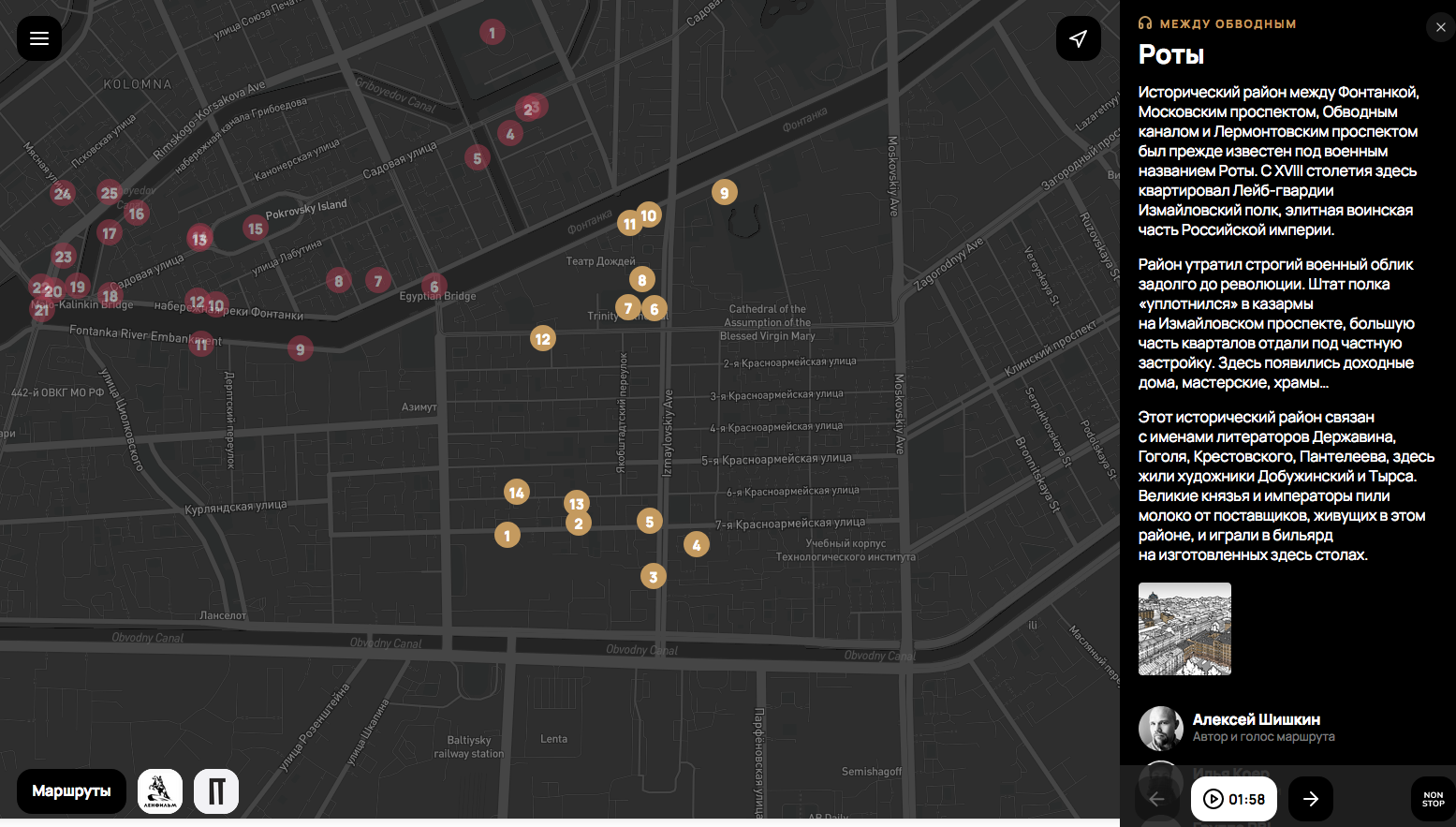Click the headphones Между Обводным heading
This screenshot has height=827, width=1456.
(1217, 23)
